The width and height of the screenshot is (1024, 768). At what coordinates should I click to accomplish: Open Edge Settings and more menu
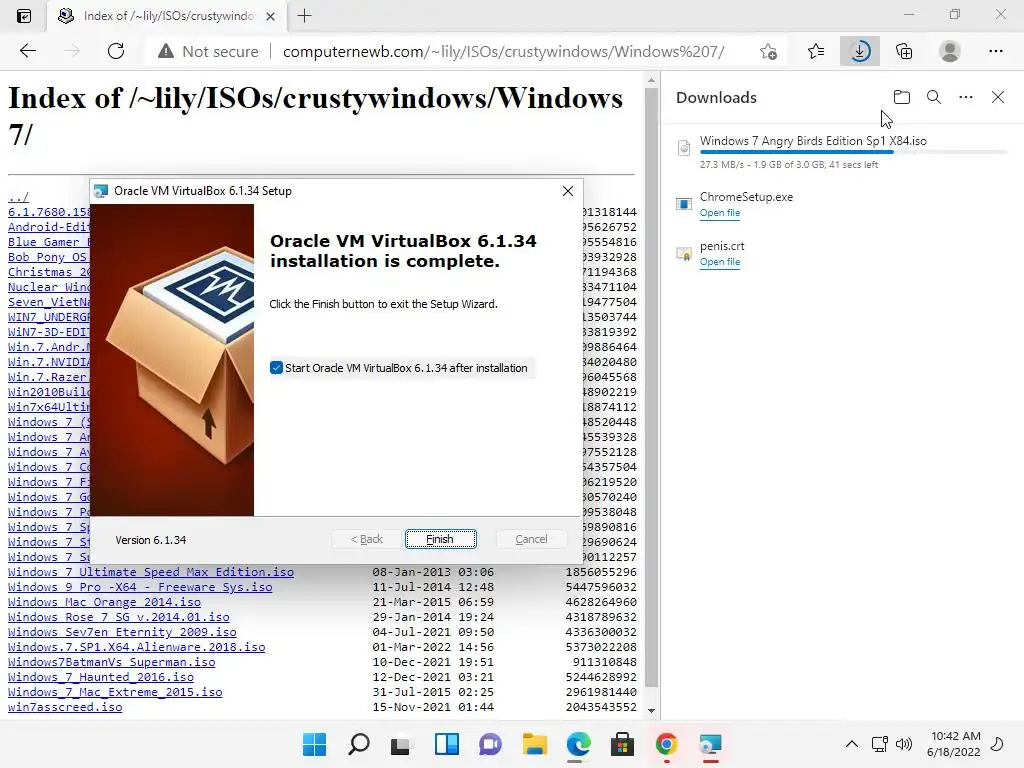coord(995,51)
